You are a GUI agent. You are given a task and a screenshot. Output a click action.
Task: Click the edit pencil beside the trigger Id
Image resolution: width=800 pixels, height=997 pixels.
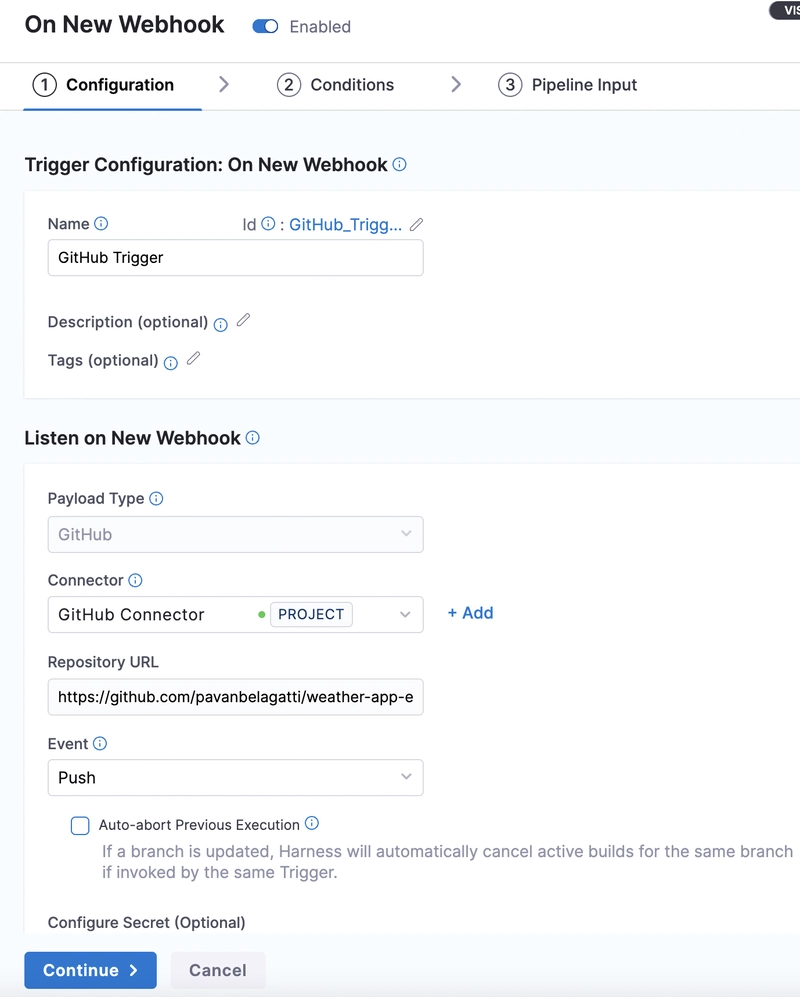click(417, 224)
